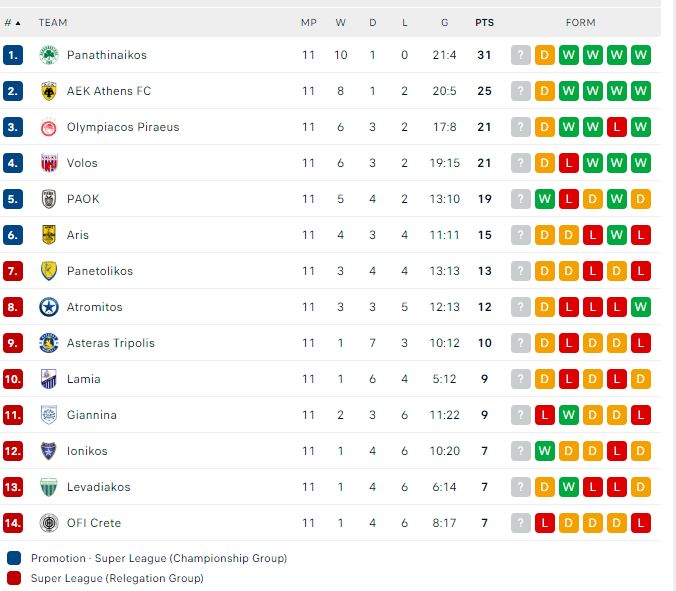This screenshot has height=591, width=676.
Task: Open the Panetolikos team name link
Action: coord(100,271)
